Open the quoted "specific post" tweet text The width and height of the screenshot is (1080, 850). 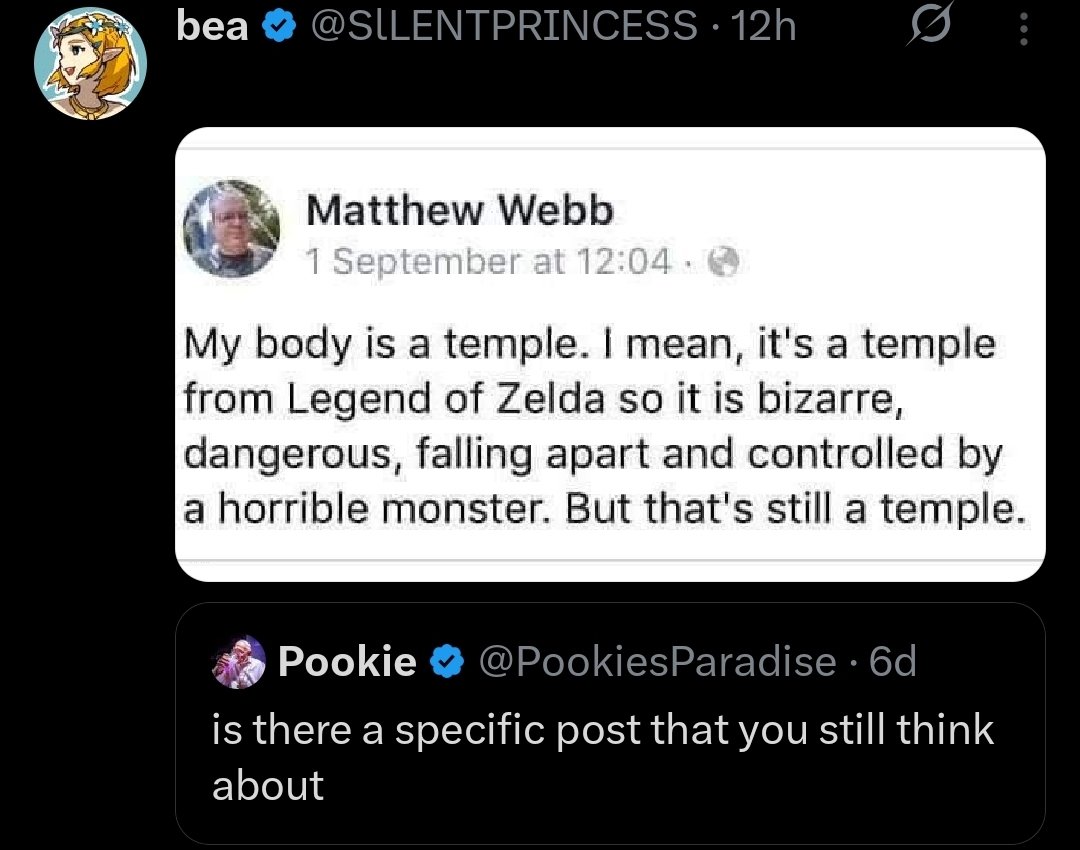point(602,730)
